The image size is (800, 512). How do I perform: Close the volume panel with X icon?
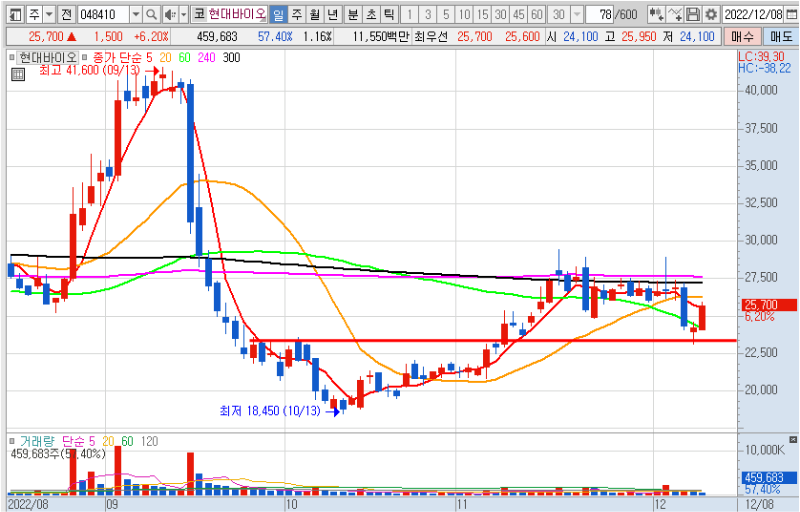pyautogui.click(x=793, y=439)
